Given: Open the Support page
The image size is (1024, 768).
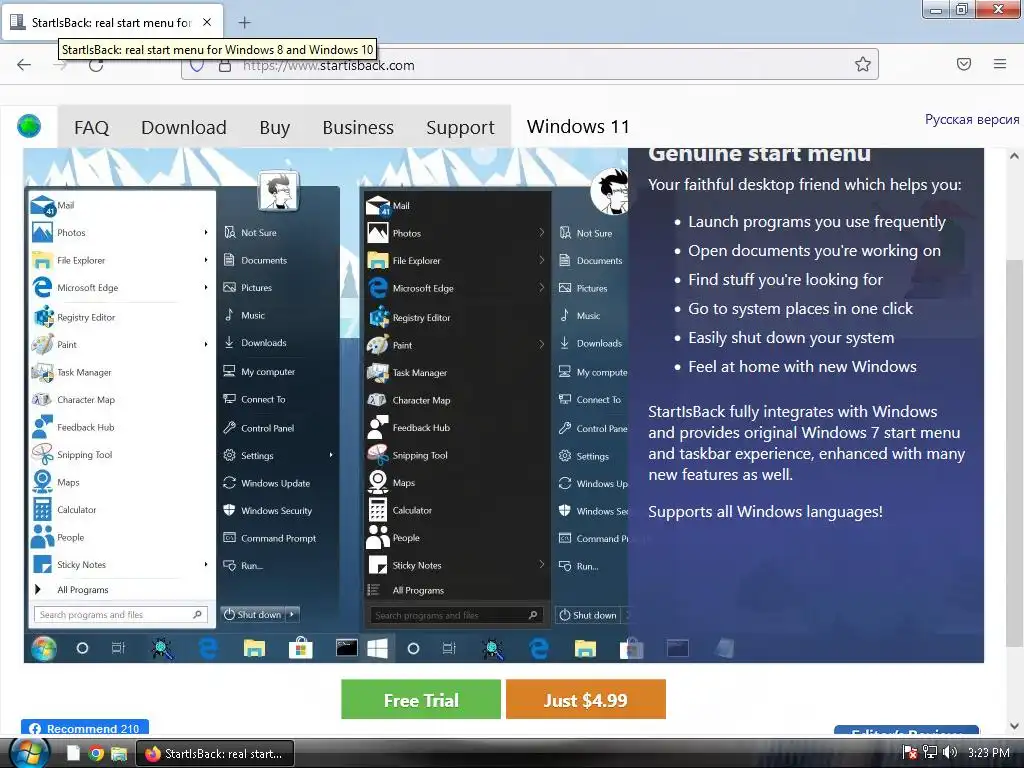Looking at the screenshot, I should coord(460,127).
